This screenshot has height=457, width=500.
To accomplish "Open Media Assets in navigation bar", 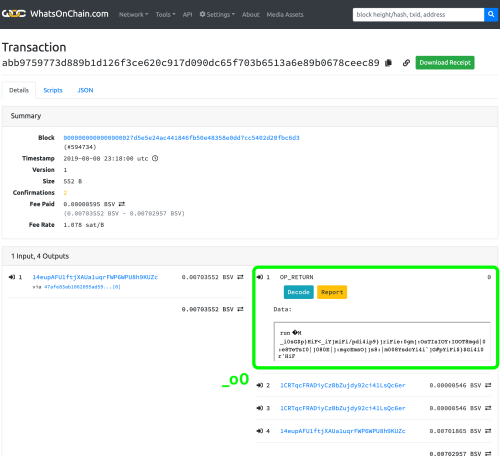I will coord(285,15).
